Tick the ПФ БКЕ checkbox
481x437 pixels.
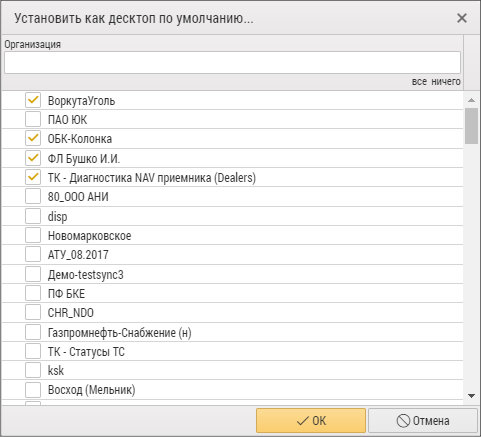(x=33, y=293)
